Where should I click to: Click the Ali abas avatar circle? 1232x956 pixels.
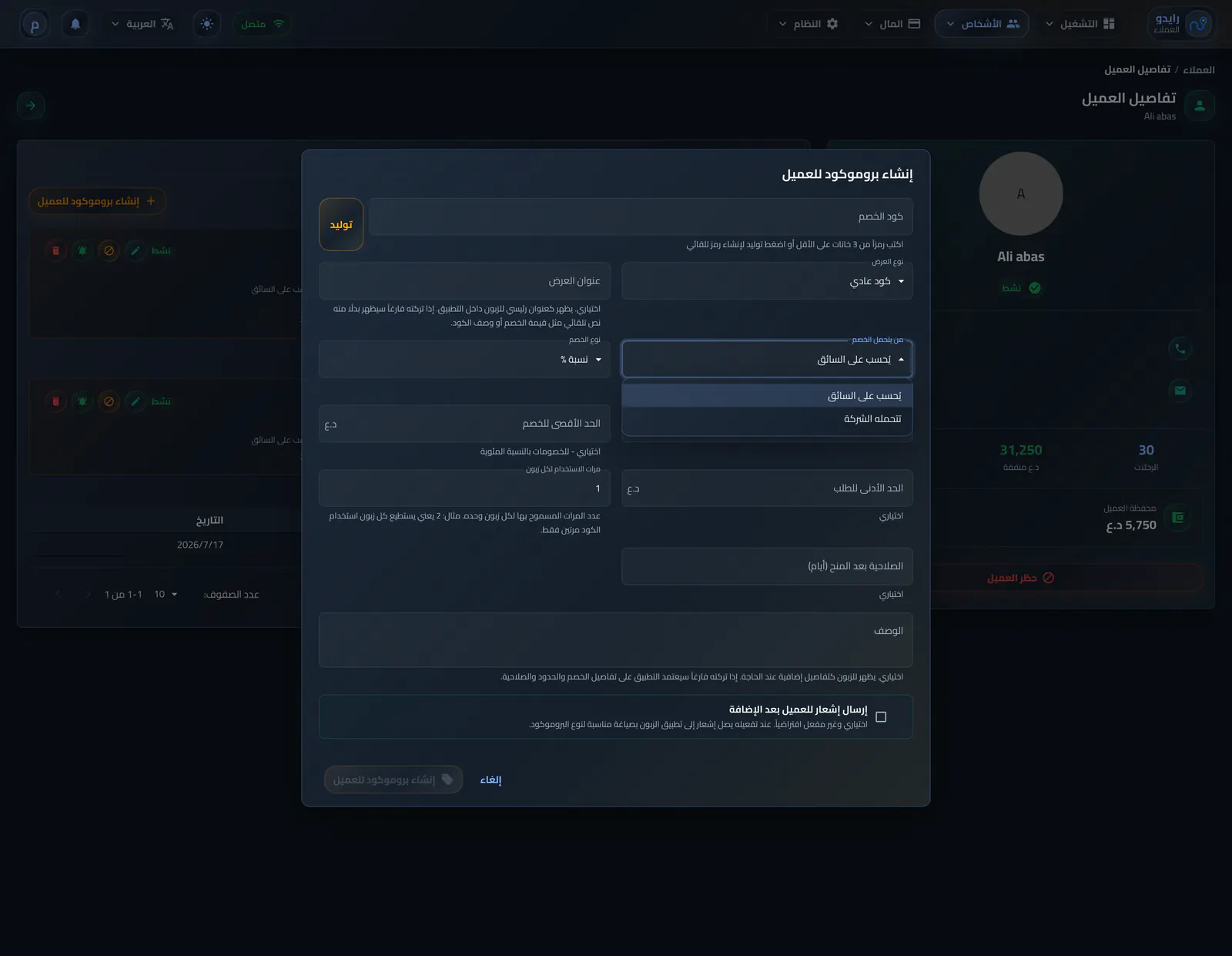1021,193
